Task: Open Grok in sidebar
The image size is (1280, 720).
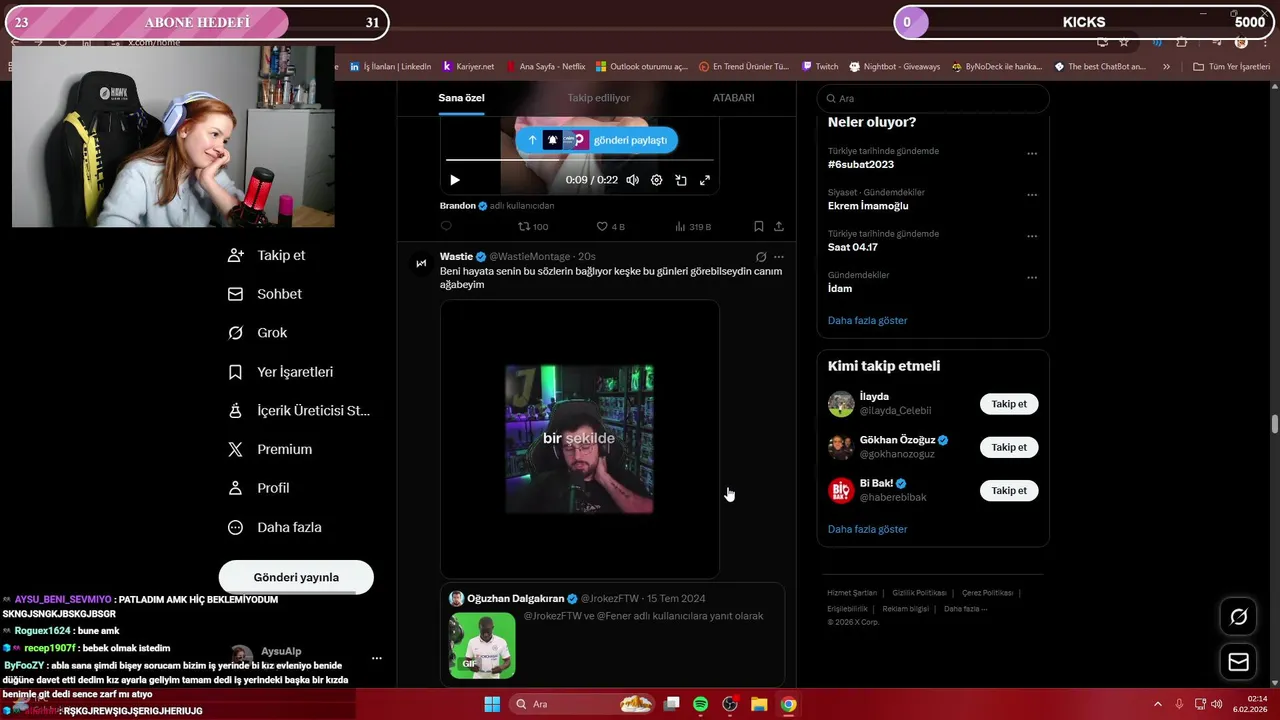Action: (258, 333)
